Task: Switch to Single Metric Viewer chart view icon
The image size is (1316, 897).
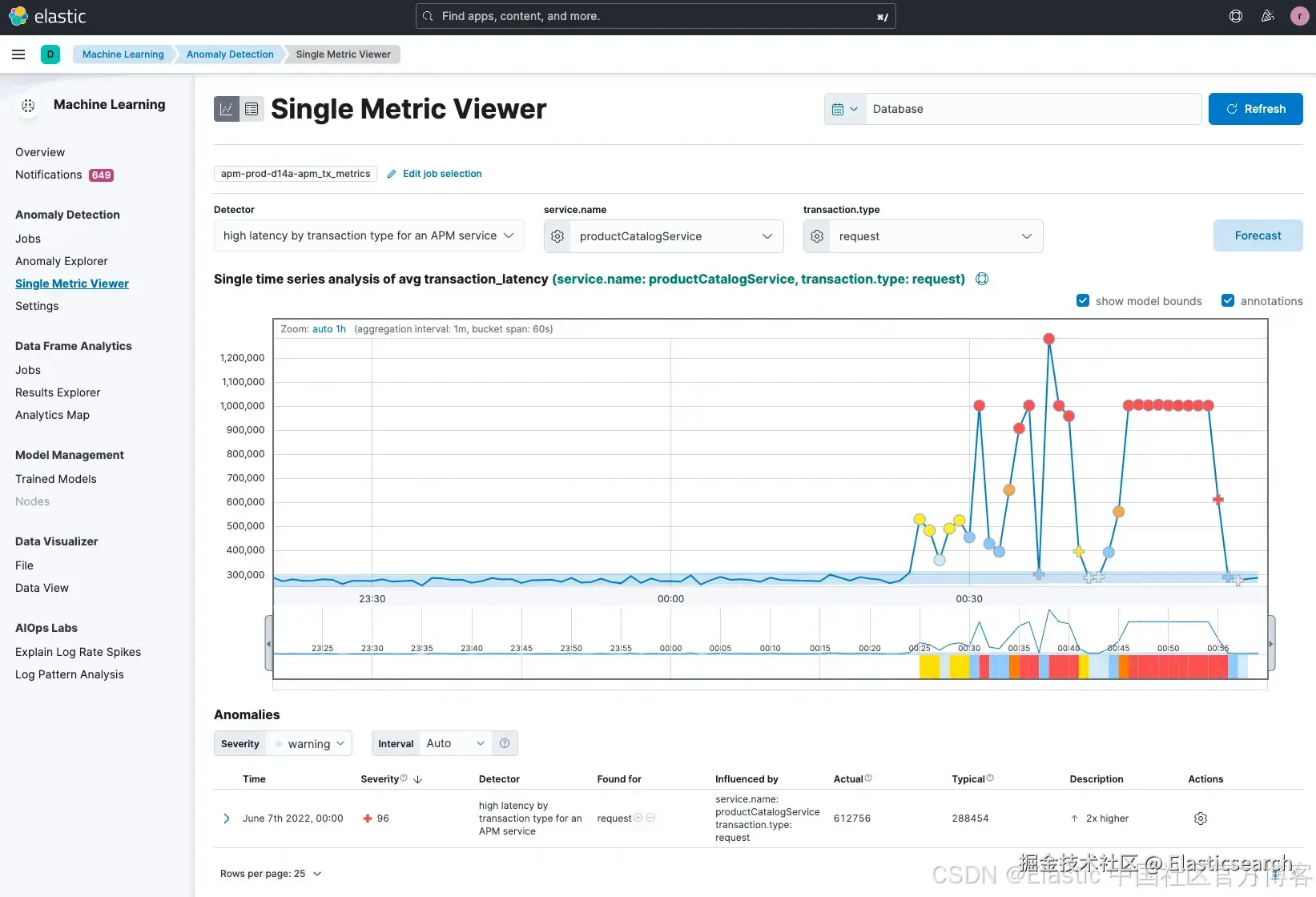Action: tap(227, 109)
